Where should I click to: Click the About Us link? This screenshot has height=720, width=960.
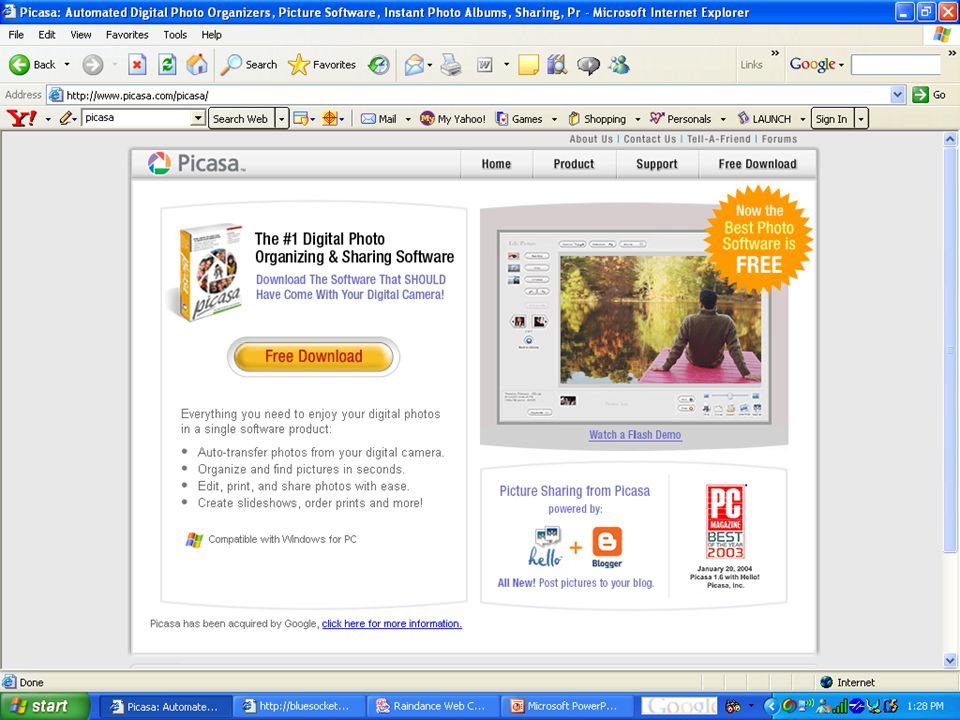coord(591,139)
